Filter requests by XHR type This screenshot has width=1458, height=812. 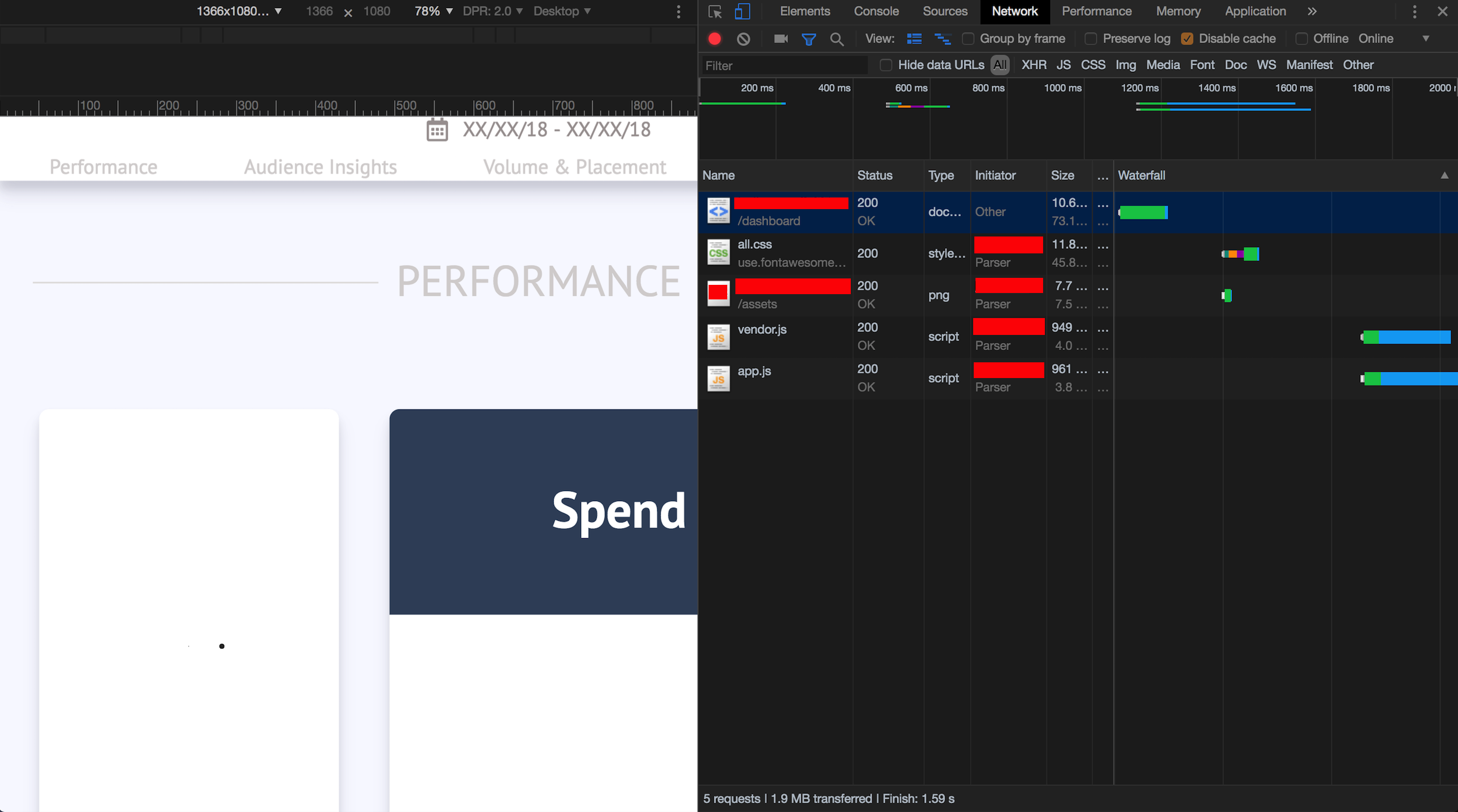[1033, 65]
